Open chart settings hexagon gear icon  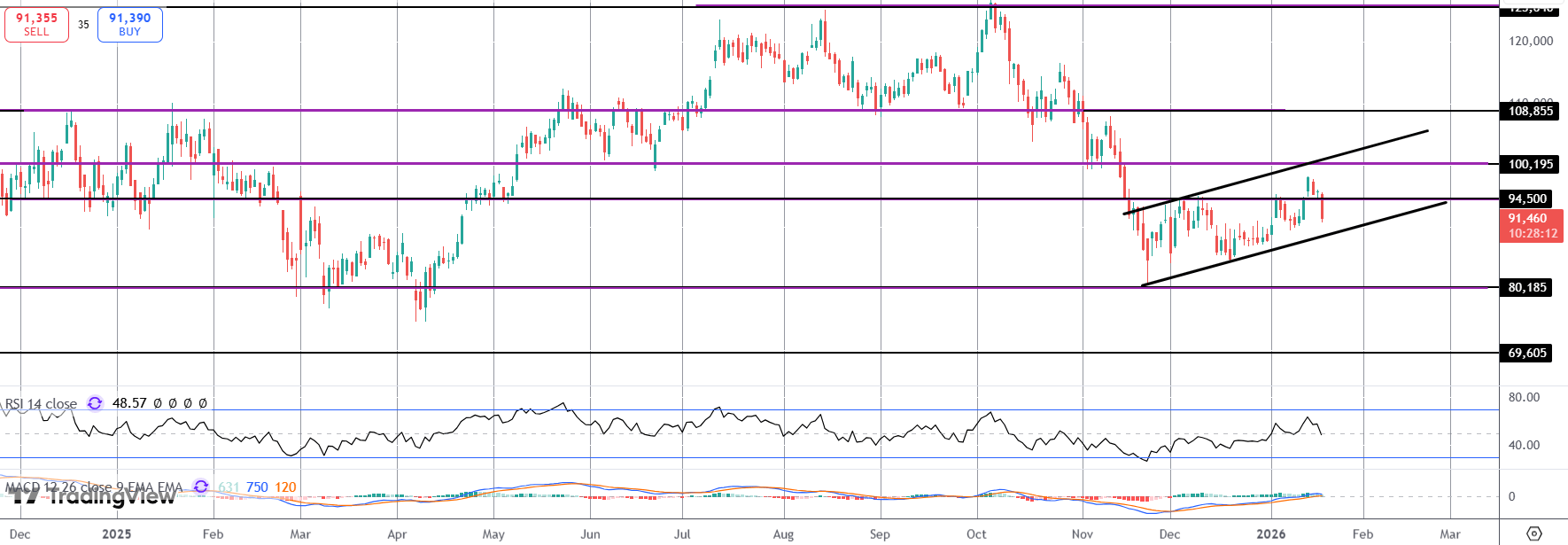tap(1534, 533)
